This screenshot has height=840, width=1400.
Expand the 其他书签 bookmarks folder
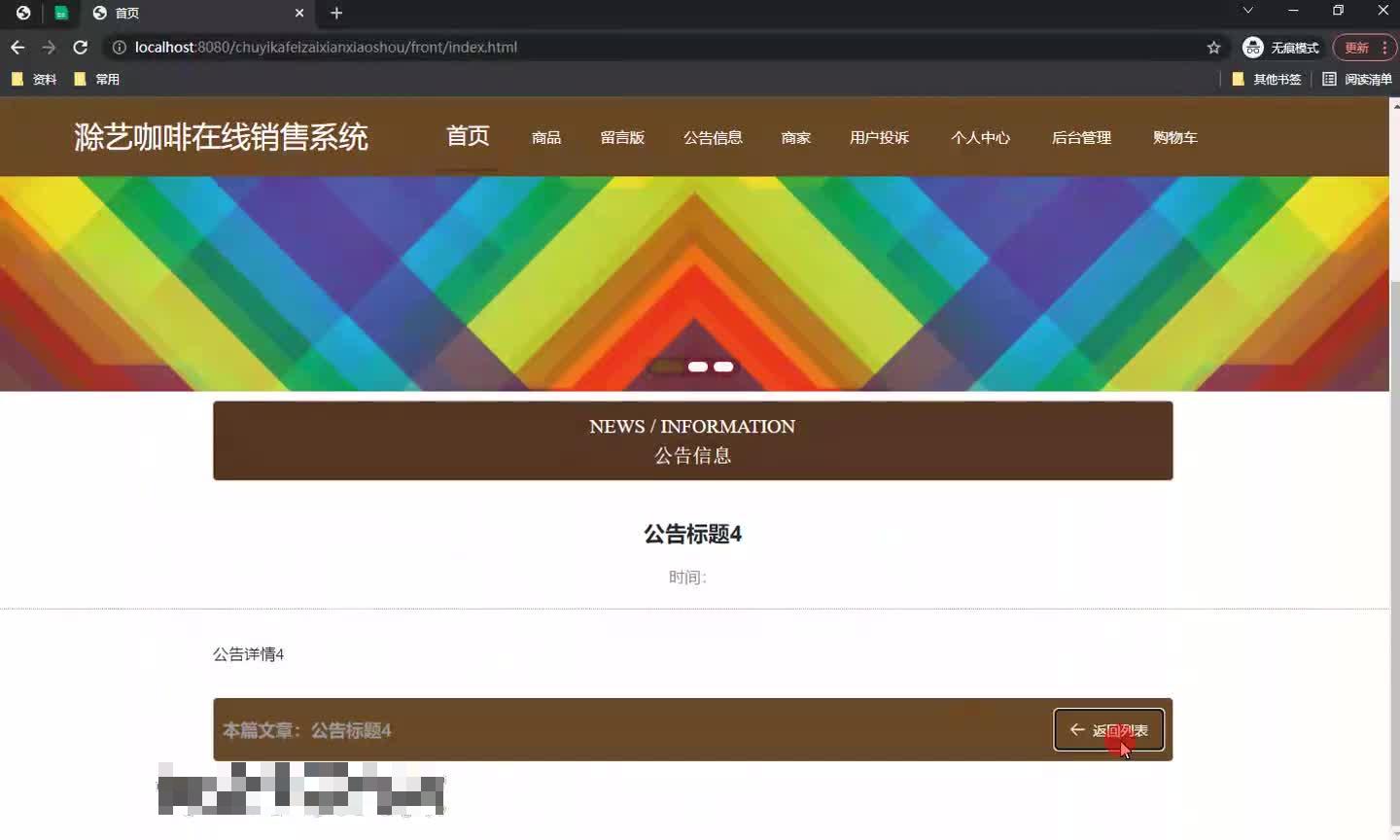pyautogui.click(x=1275, y=79)
